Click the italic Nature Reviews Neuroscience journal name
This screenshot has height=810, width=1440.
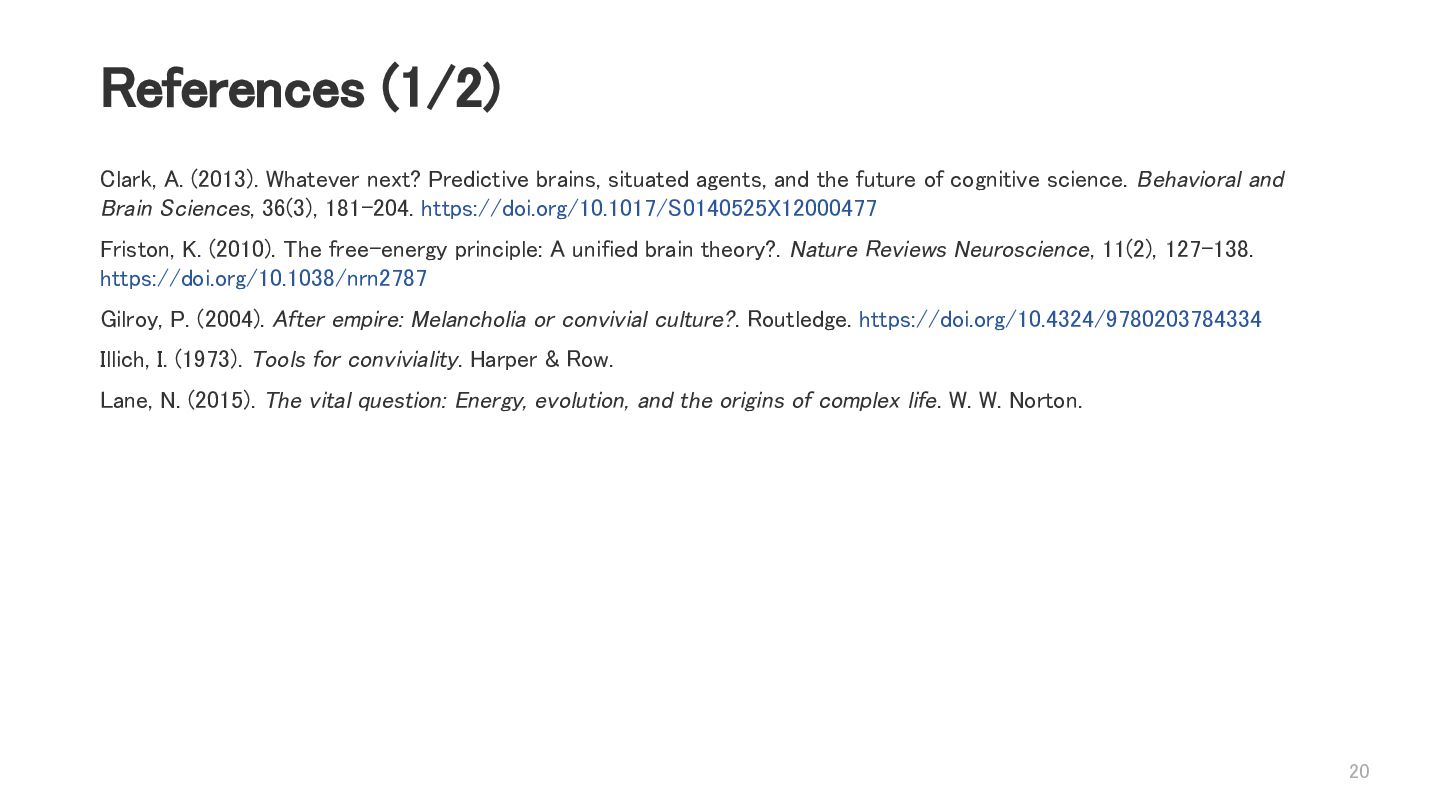[938, 250]
